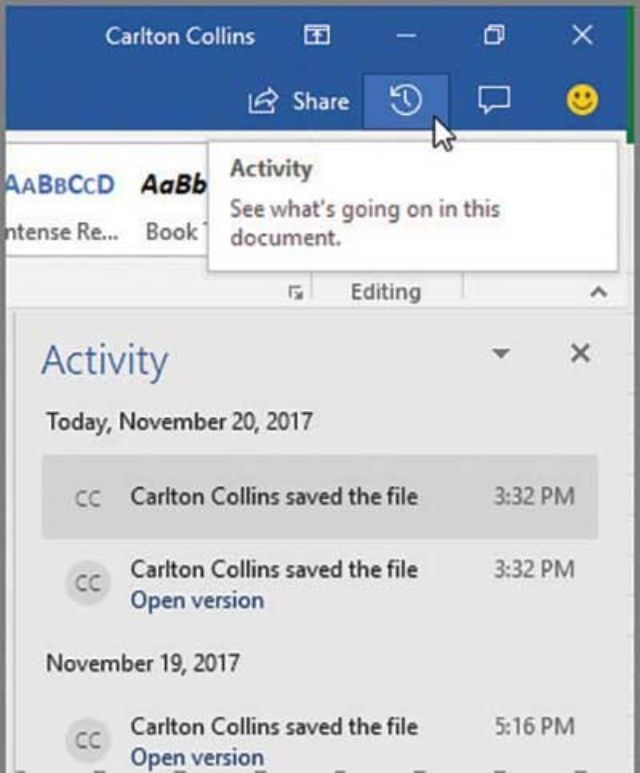Screen dimensions: 640x773
Task: Click the Carlton Collins account name
Action: (x=180, y=36)
